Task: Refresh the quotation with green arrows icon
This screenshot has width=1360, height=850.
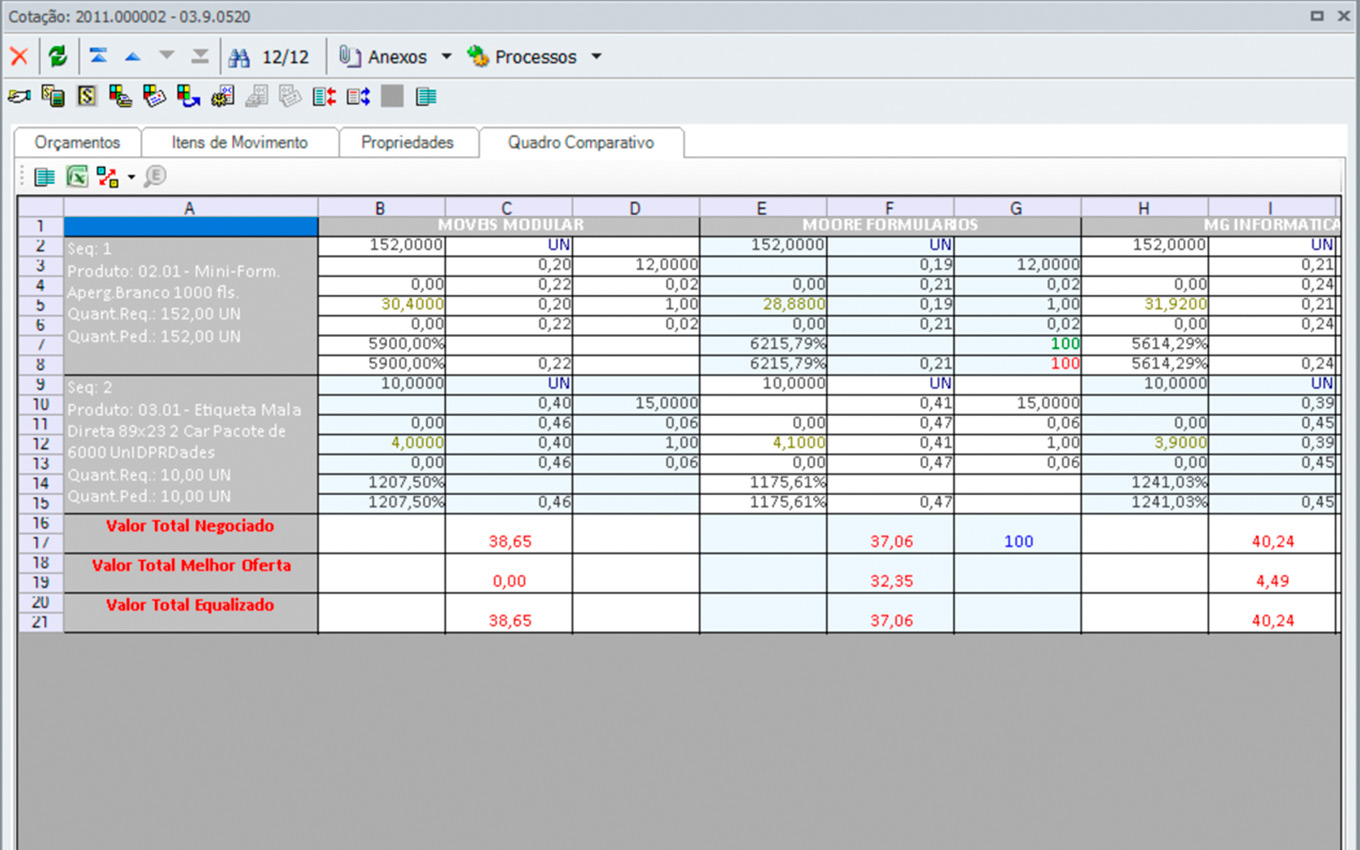Action: click(58, 57)
